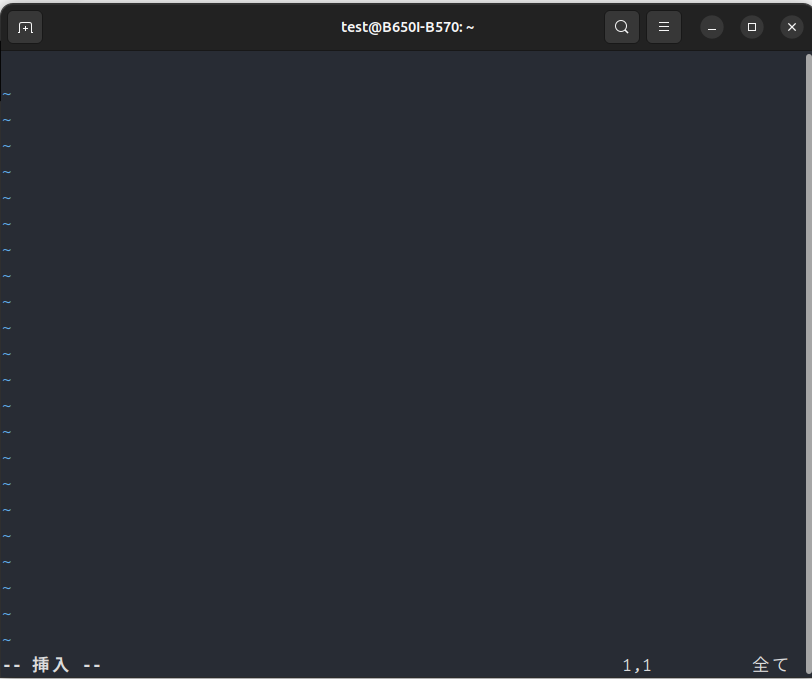This screenshot has height=679, width=812.
Task: Click the '-- 挿入 --' mode indicator
Action: [x=52, y=665]
